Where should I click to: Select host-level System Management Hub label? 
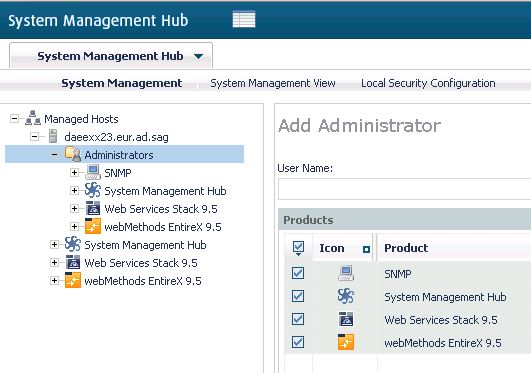tap(145, 245)
